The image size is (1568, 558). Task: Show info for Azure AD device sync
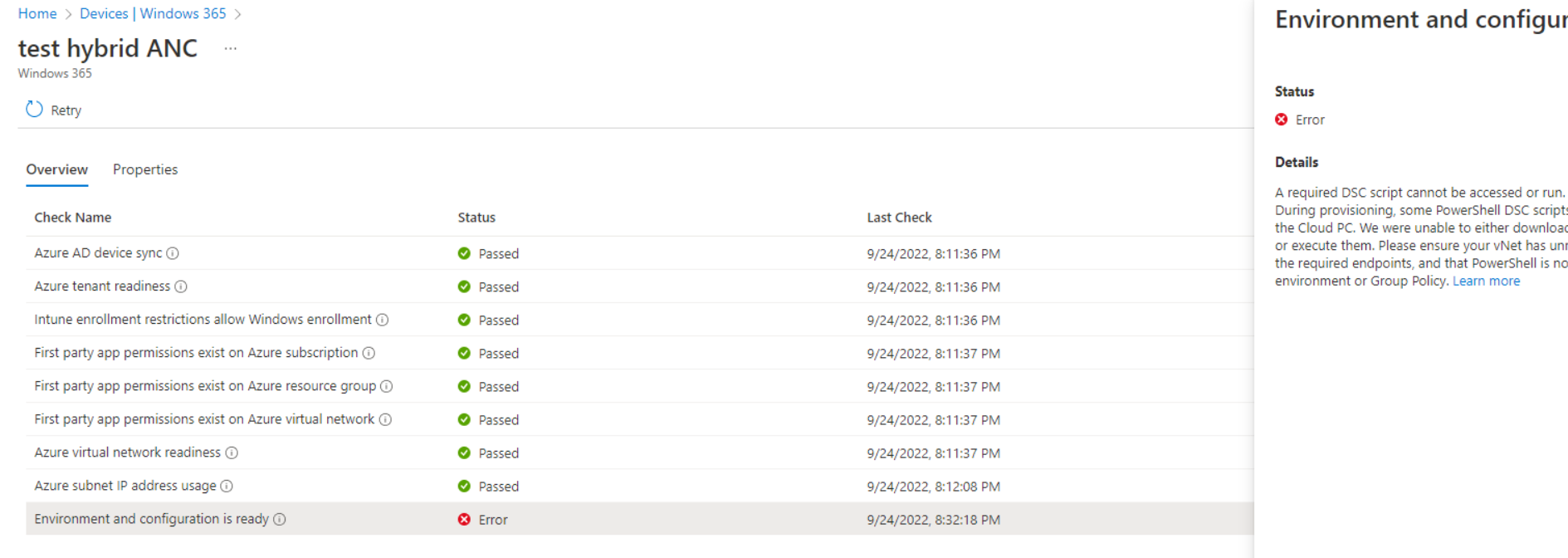(x=173, y=253)
